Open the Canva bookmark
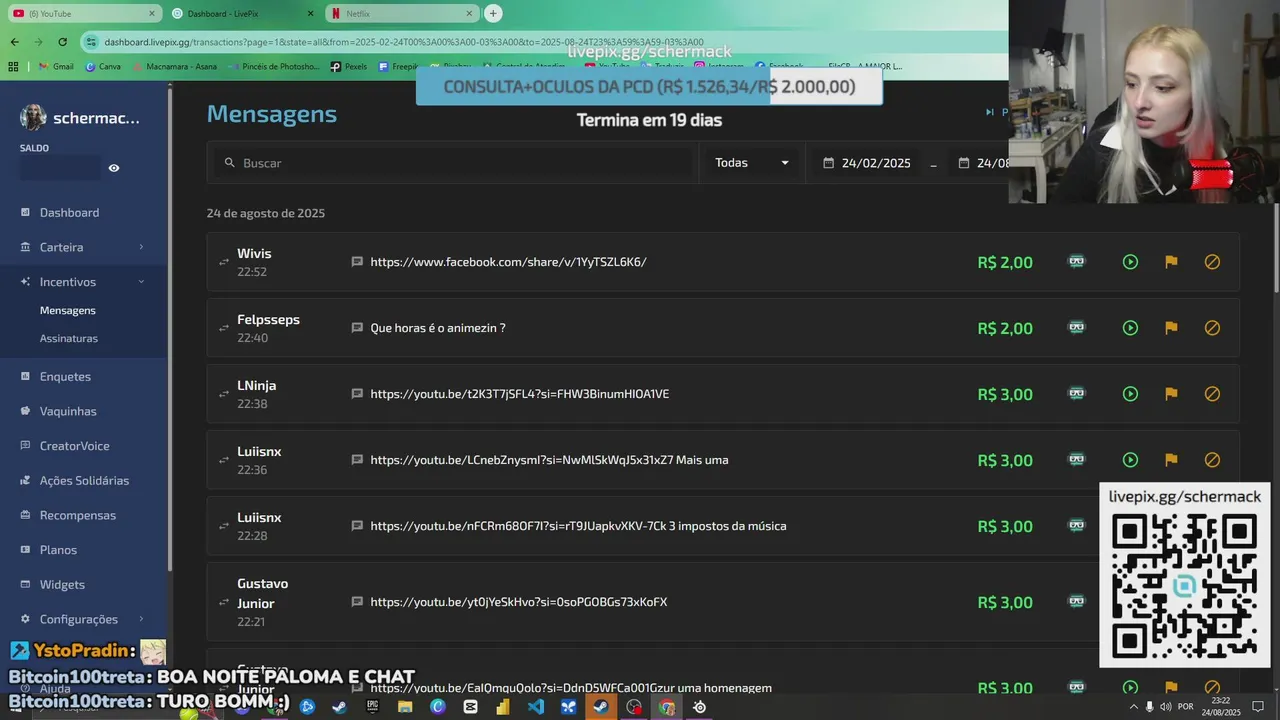The height and width of the screenshot is (720, 1280). click(x=104, y=66)
